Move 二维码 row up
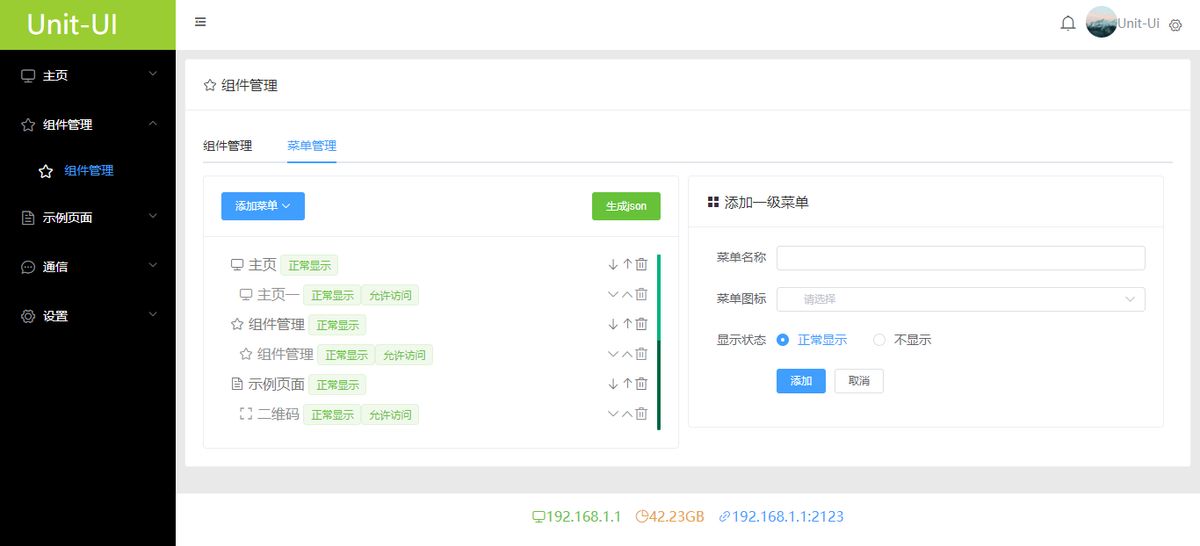The height and width of the screenshot is (546, 1200). point(628,414)
